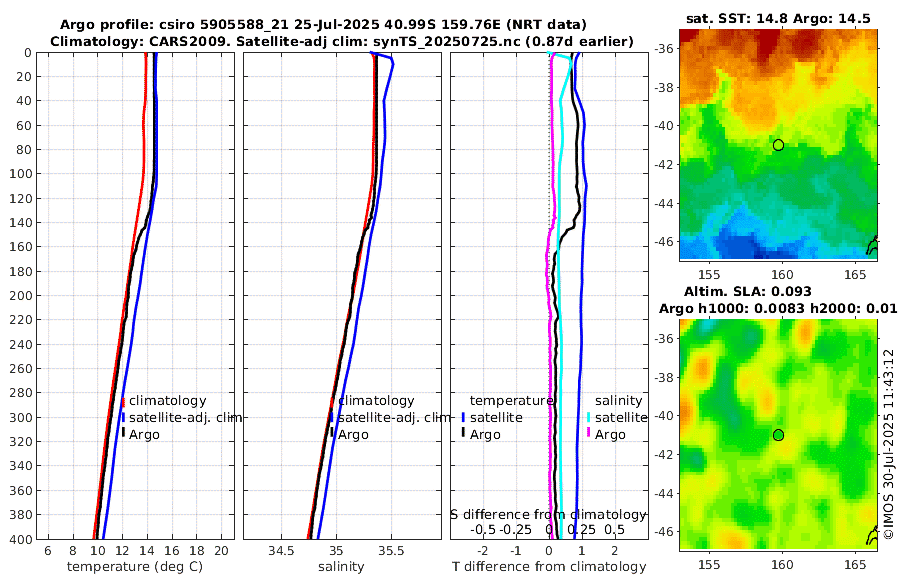Click 'T difference from climatology' axis label
Viewport: 900px width, 580px height.
pyautogui.click(x=549, y=567)
